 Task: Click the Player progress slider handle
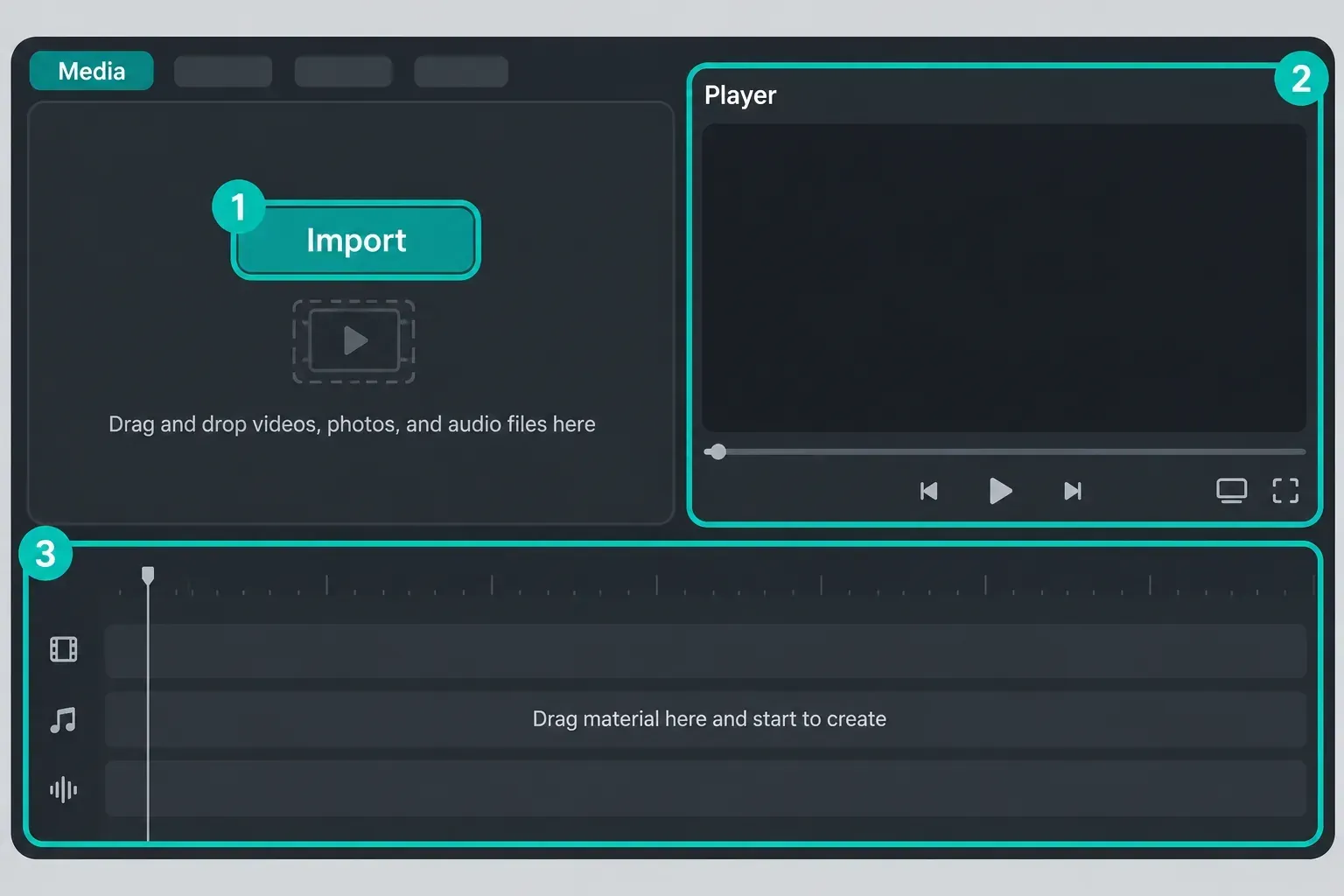pyautogui.click(x=717, y=451)
